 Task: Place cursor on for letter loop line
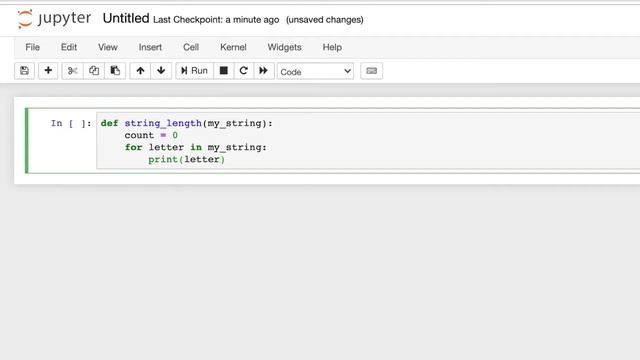[x=196, y=147]
